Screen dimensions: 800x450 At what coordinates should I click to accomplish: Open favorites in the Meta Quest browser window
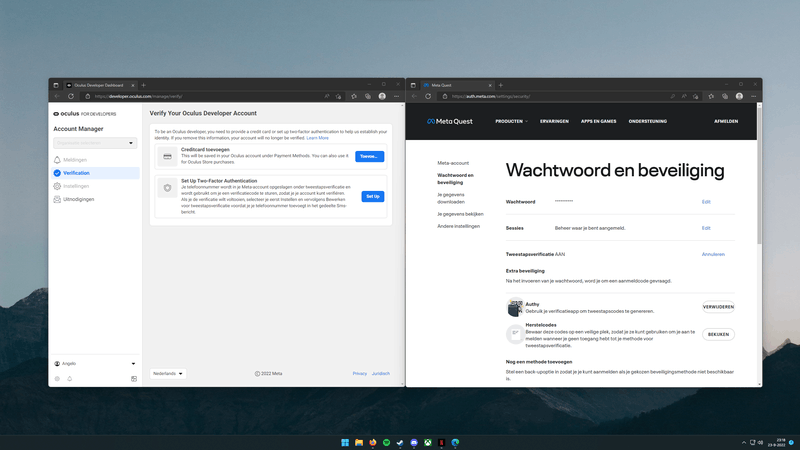(711, 96)
